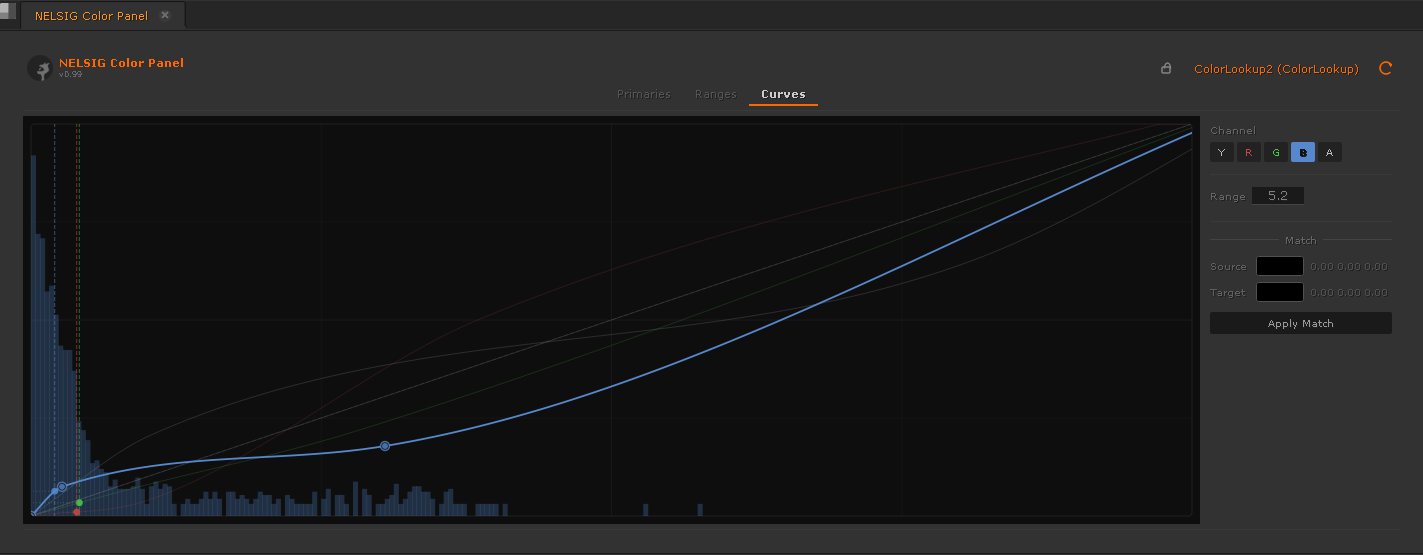Open the Source color swatch

coord(1280,266)
